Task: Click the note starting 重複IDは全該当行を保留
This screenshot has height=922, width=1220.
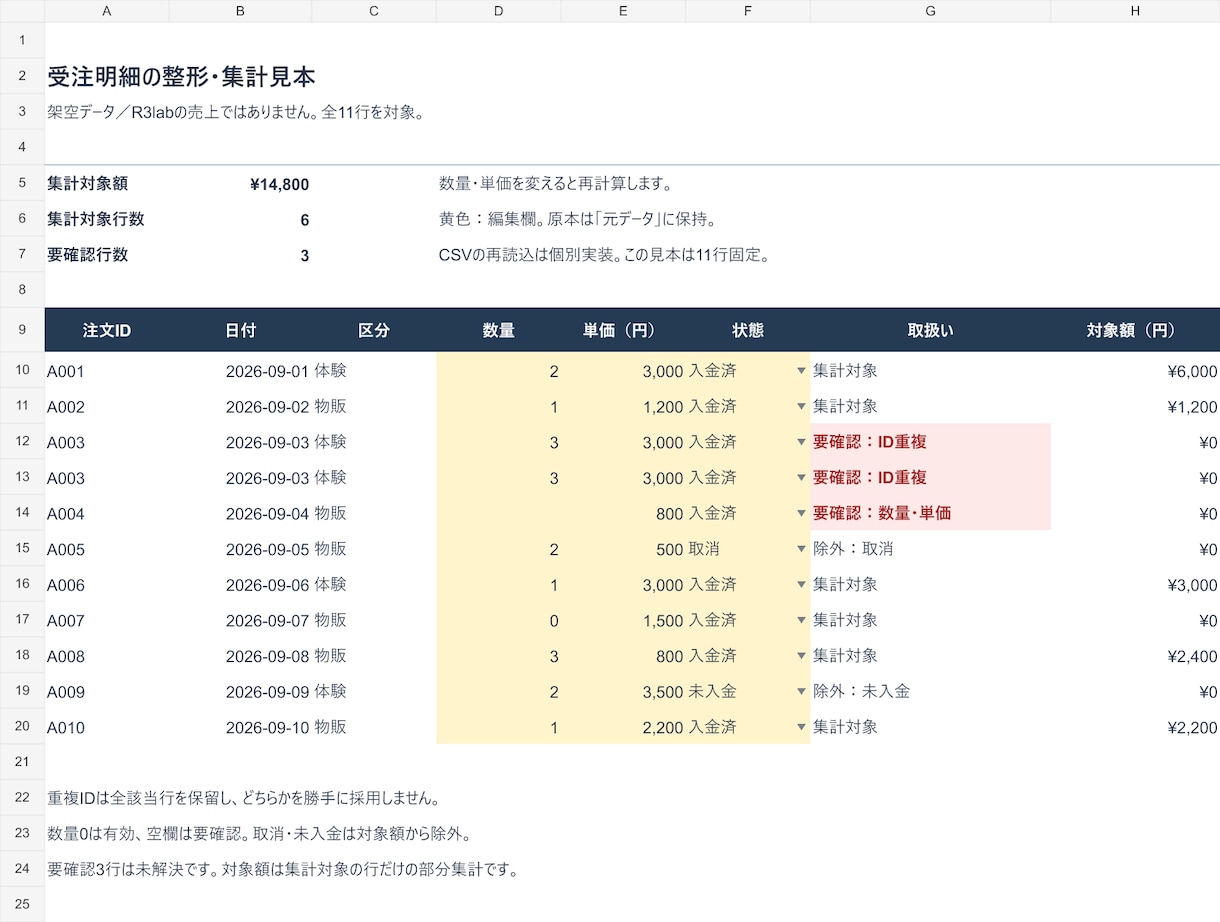Action: click(244, 798)
